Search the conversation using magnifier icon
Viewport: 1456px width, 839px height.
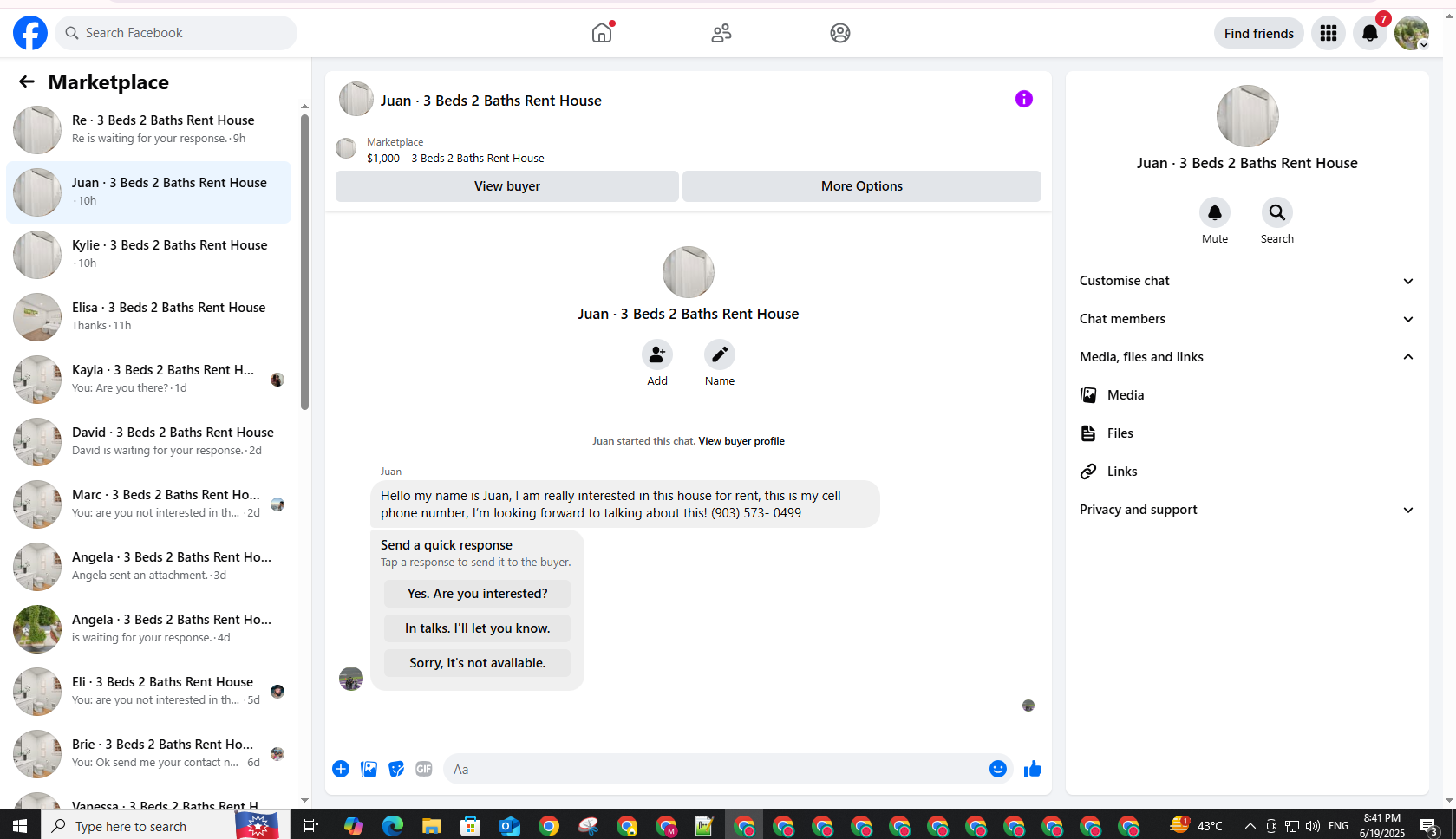[1276, 212]
